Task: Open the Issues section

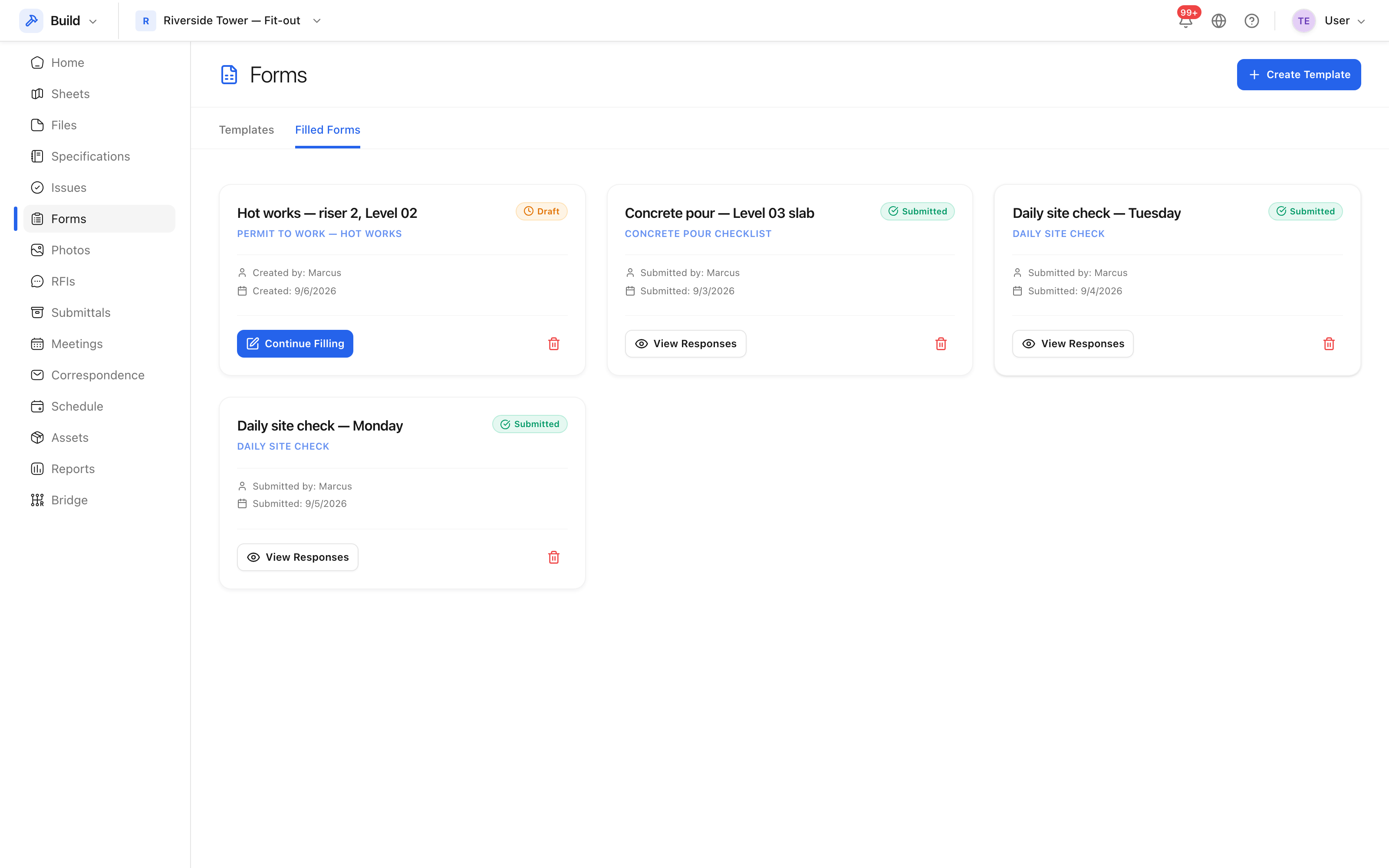Action: (99, 188)
